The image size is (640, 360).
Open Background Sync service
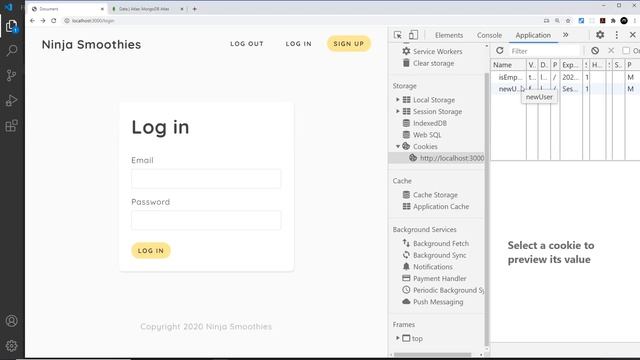point(439,255)
